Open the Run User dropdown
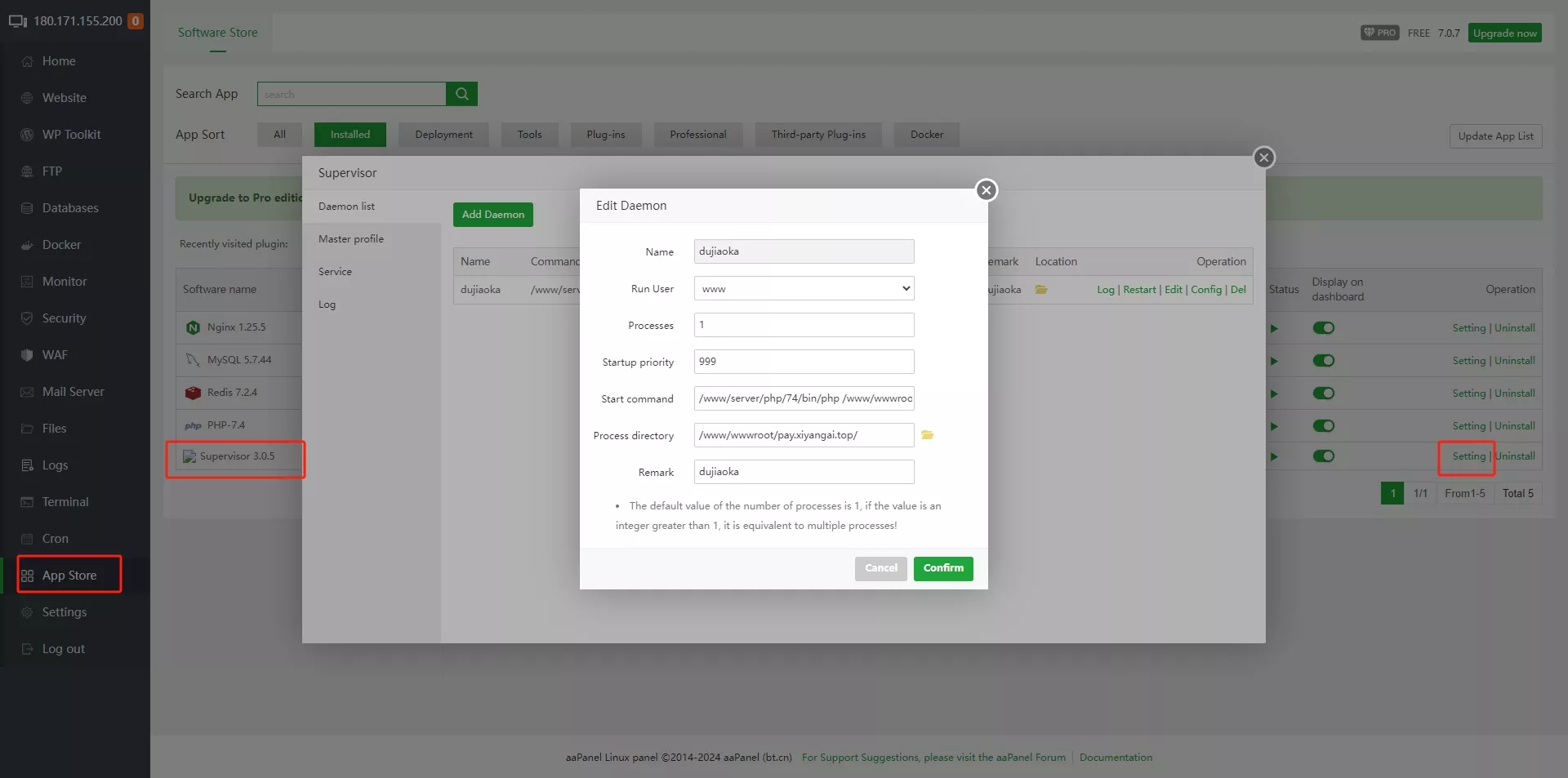The width and height of the screenshot is (1568, 778). [804, 288]
